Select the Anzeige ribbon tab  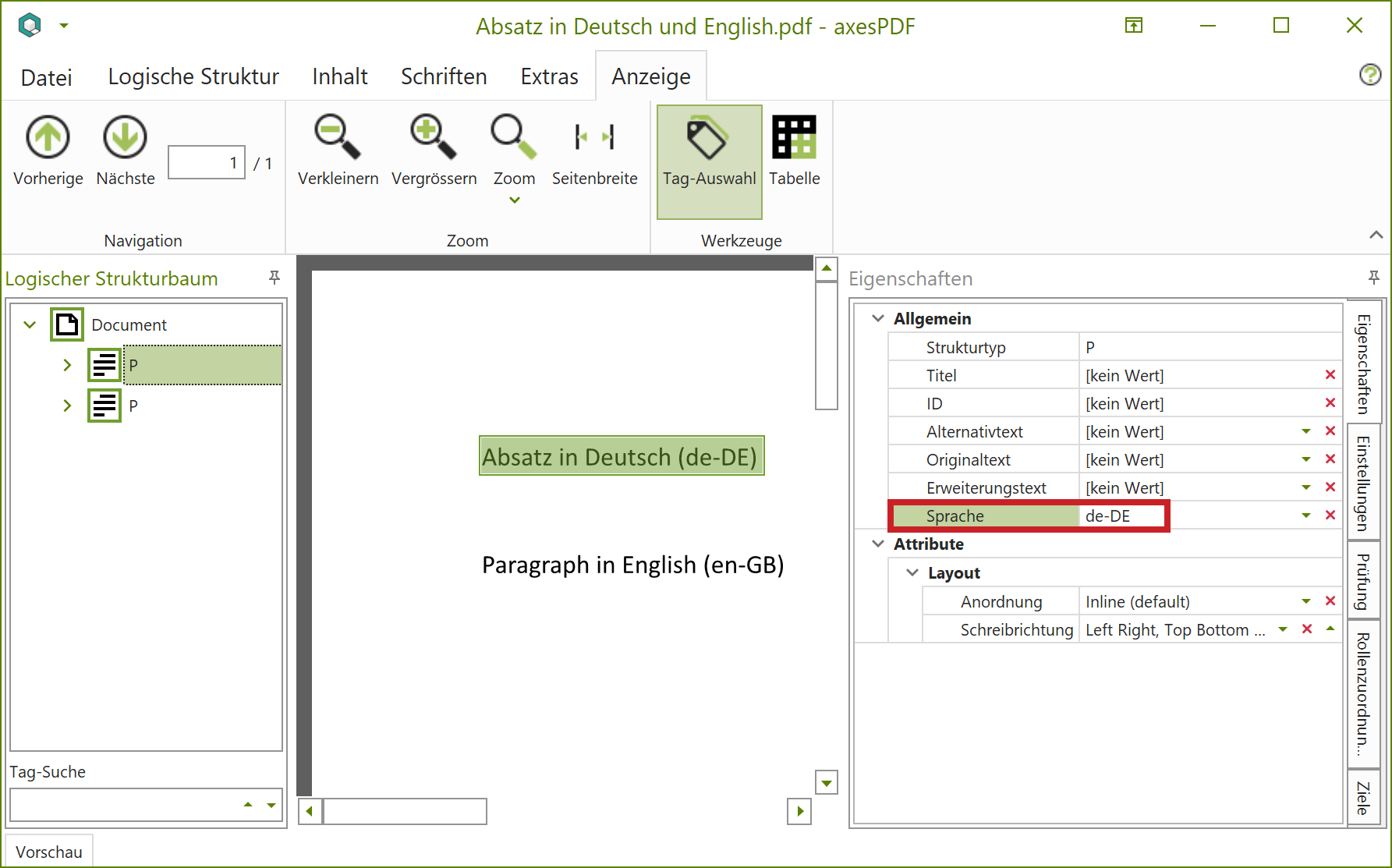[651, 76]
